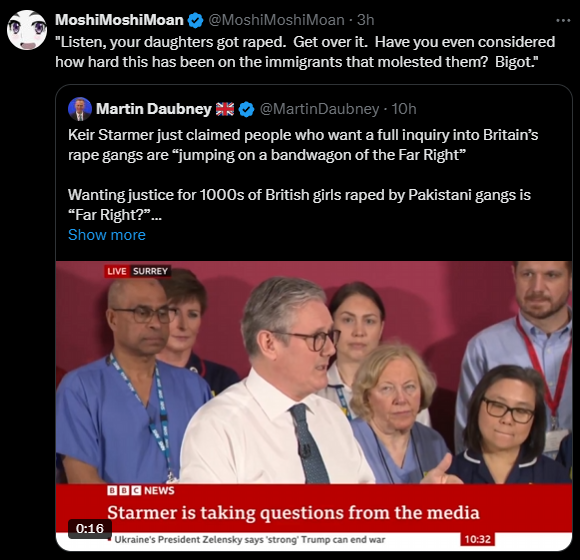Click Martin Daubney's small profile avatar
The width and height of the screenshot is (580, 560).
[80, 109]
